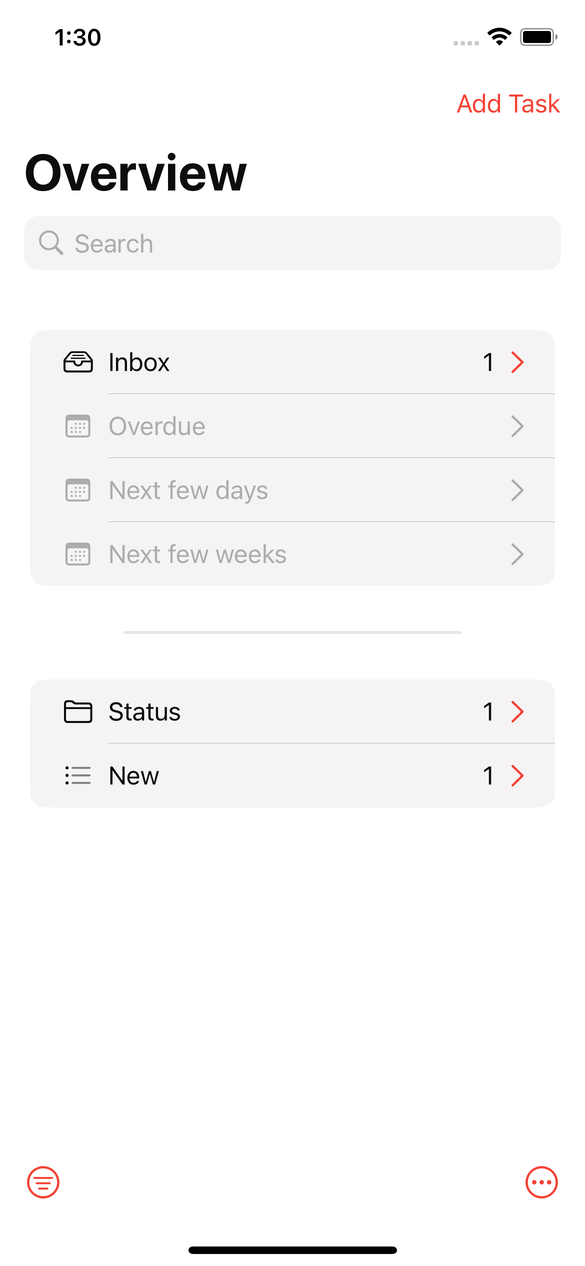585x1266 pixels.
Task: Expand New list via red chevron
Action: click(x=517, y=776)
